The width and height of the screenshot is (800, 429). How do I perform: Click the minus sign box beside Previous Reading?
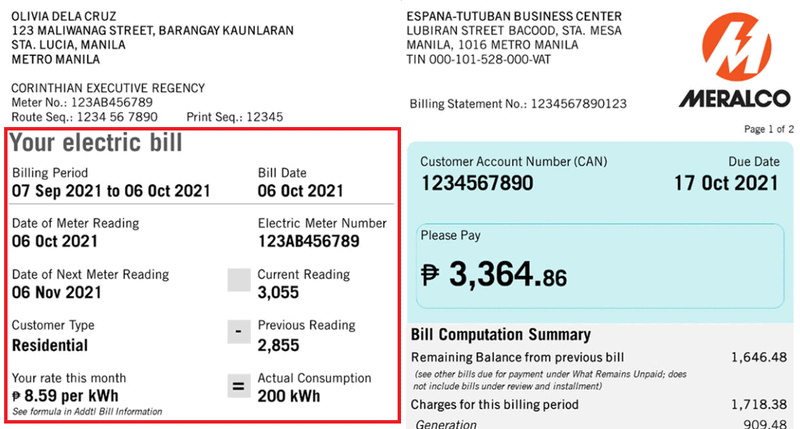click(239, 332)
